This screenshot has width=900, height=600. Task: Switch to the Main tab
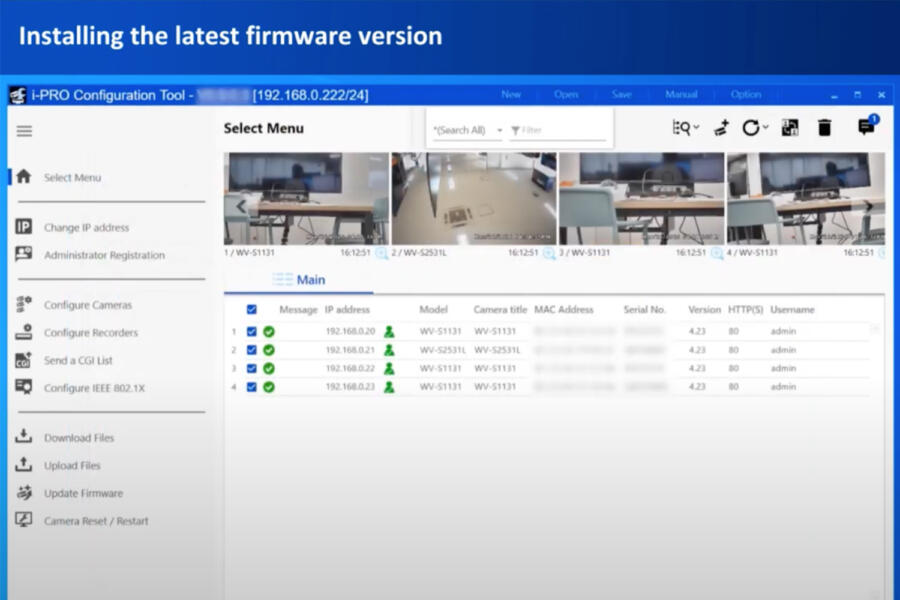pyautogui.click(x=298, y=280)
